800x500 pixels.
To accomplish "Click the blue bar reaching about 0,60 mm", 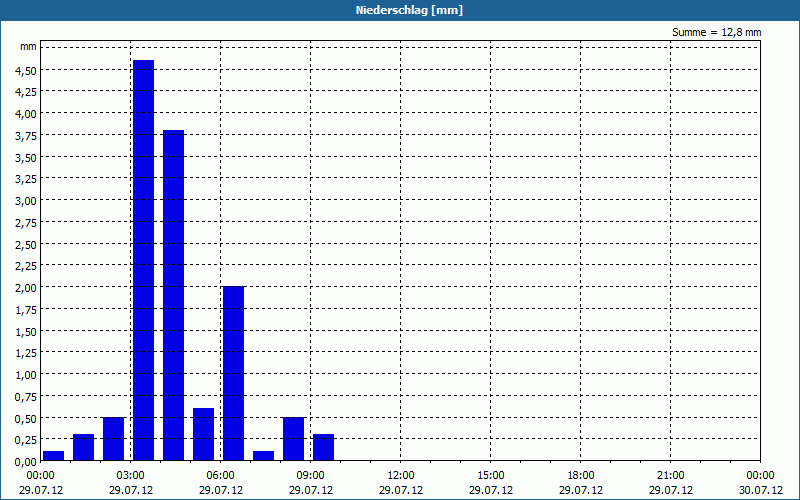I will pos(204,434).
